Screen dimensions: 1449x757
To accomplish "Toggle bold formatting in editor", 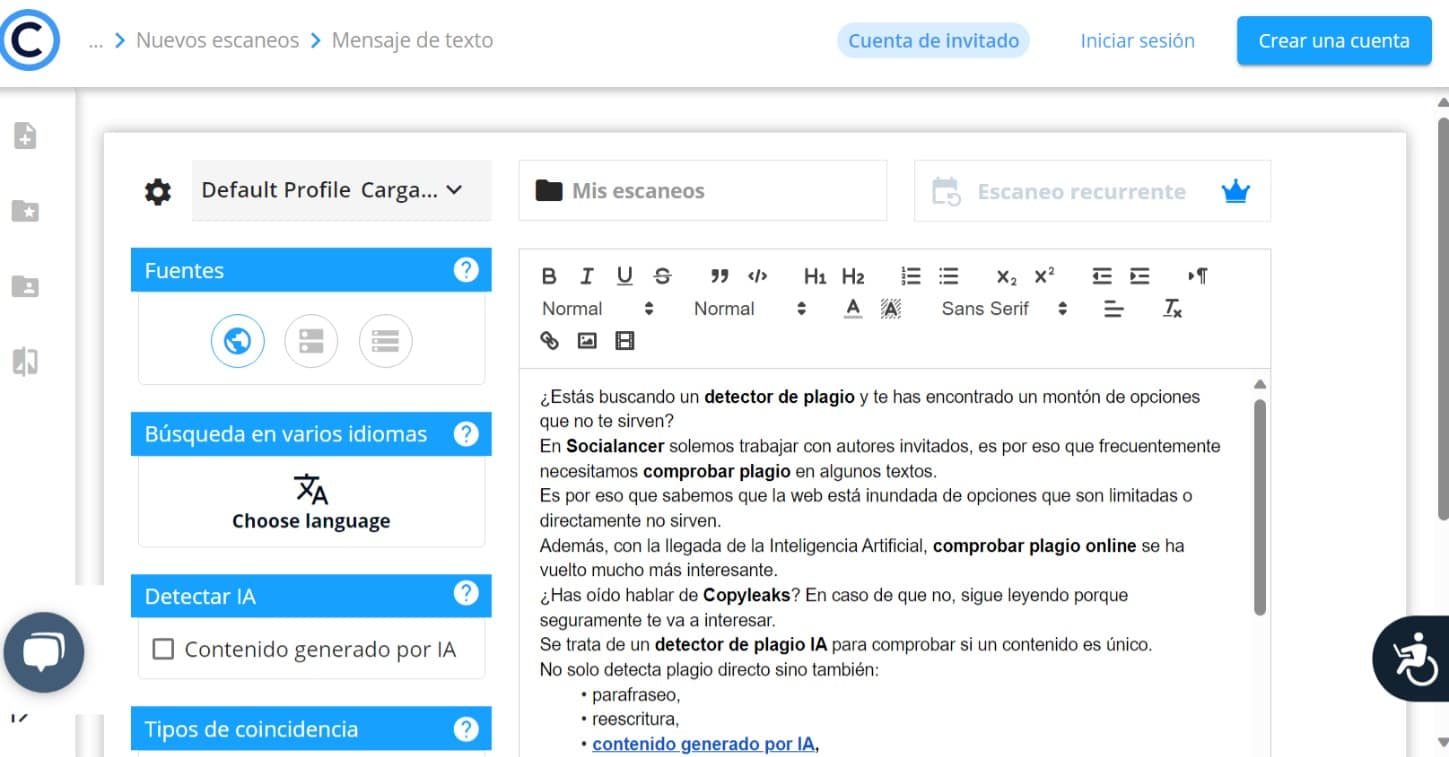I will tap(549, 276).
